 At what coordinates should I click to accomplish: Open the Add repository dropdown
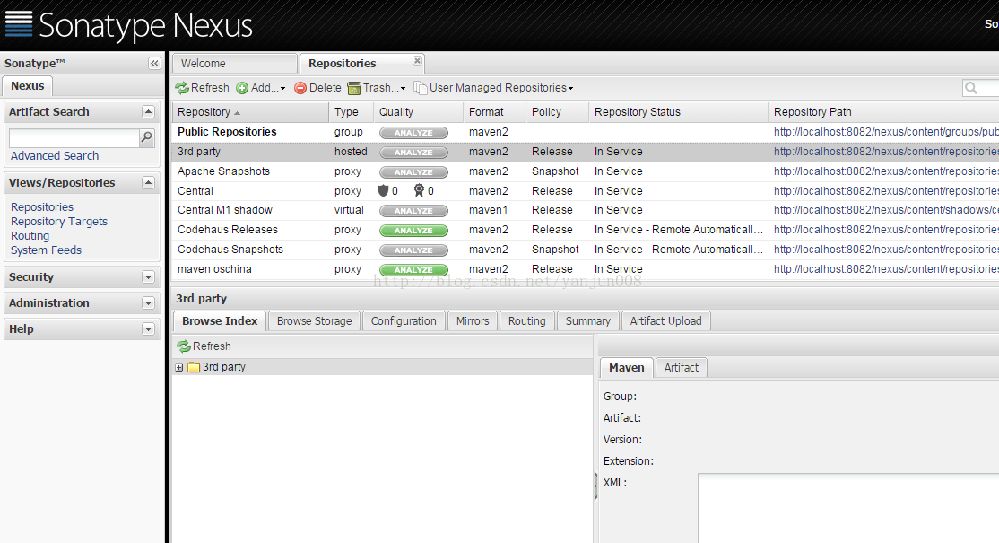point(261,88)
